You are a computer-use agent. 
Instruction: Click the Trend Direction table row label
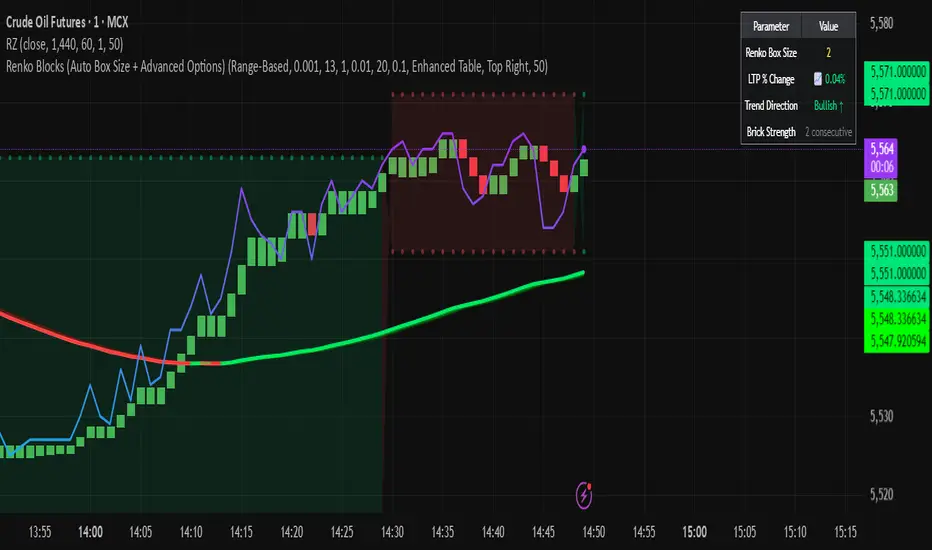(x=771, y=105)
